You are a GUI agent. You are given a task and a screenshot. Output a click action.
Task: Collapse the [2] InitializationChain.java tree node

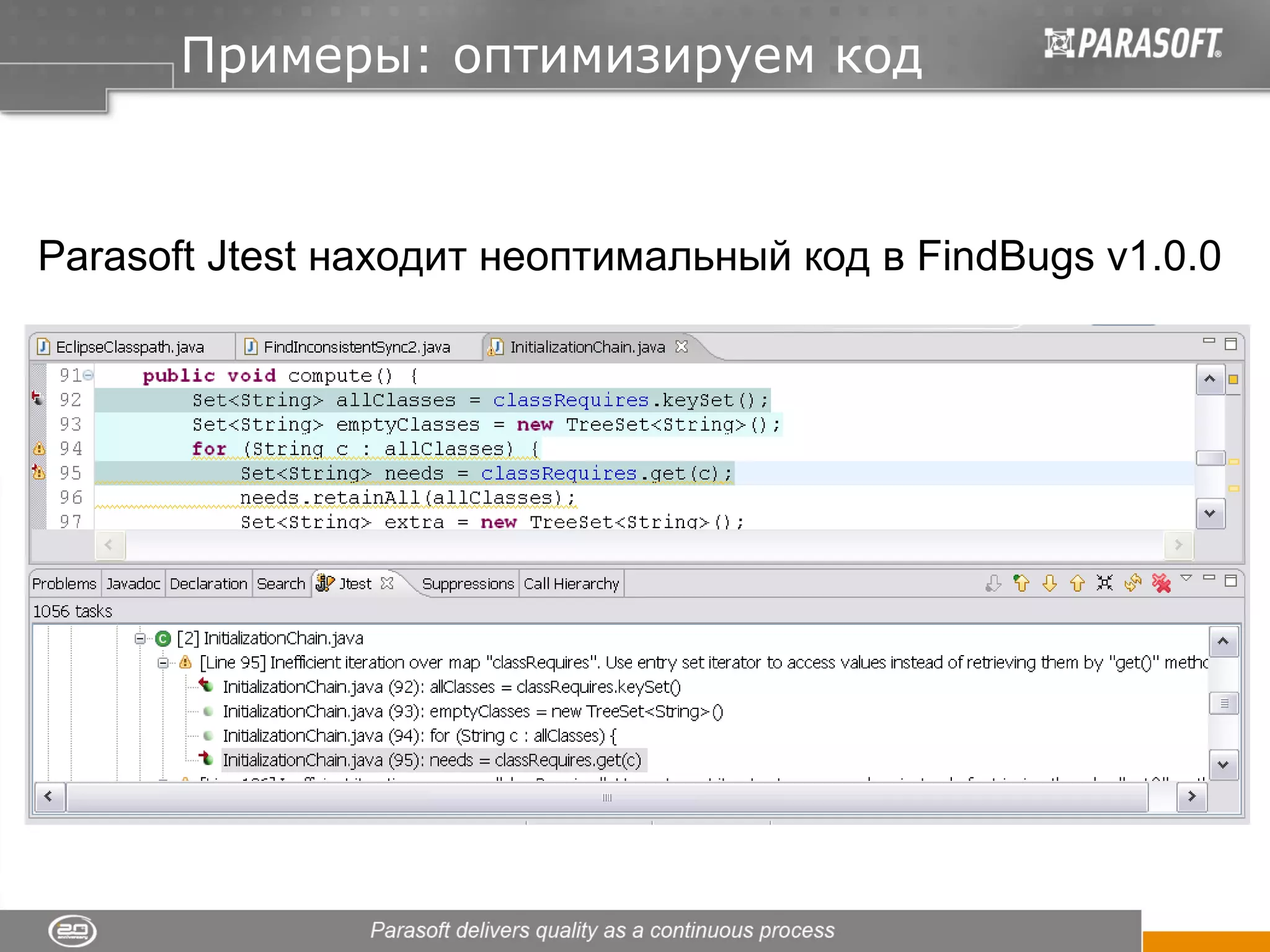click(140, 638)
